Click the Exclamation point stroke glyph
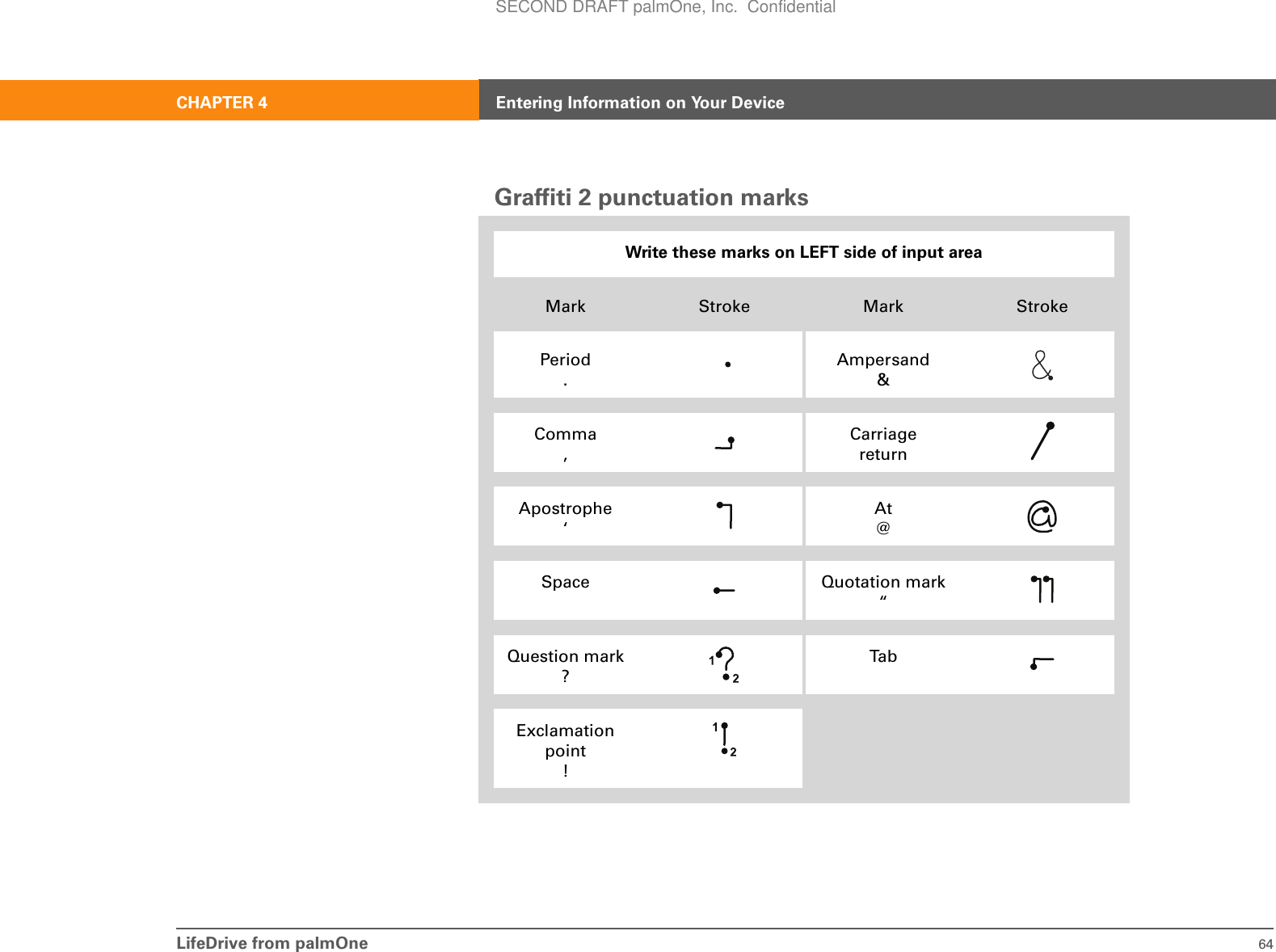 725,739
